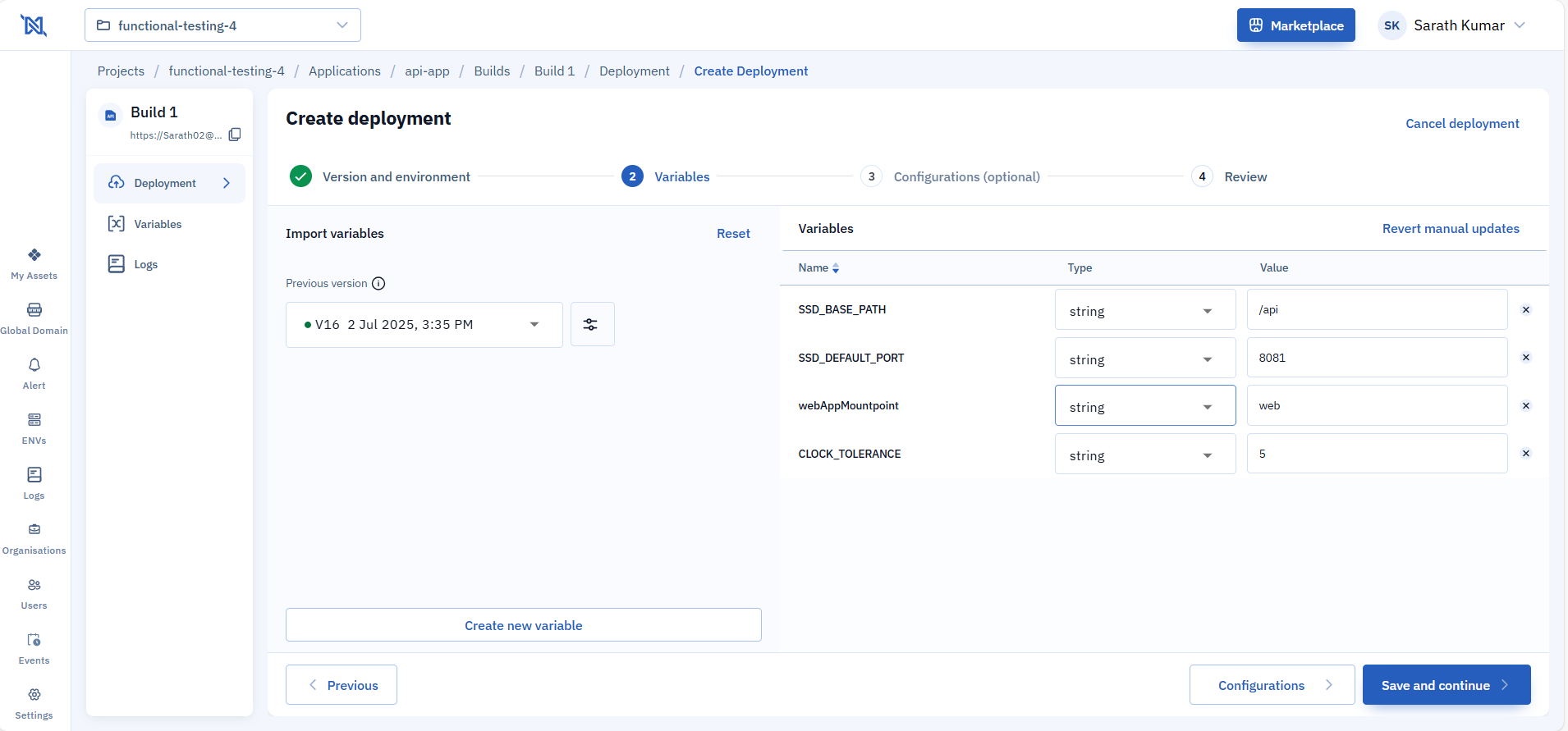Click Projects breadcrumb
Image resolution: width=1568 pixels, height=731 pixels.
[x=121, y=71]
